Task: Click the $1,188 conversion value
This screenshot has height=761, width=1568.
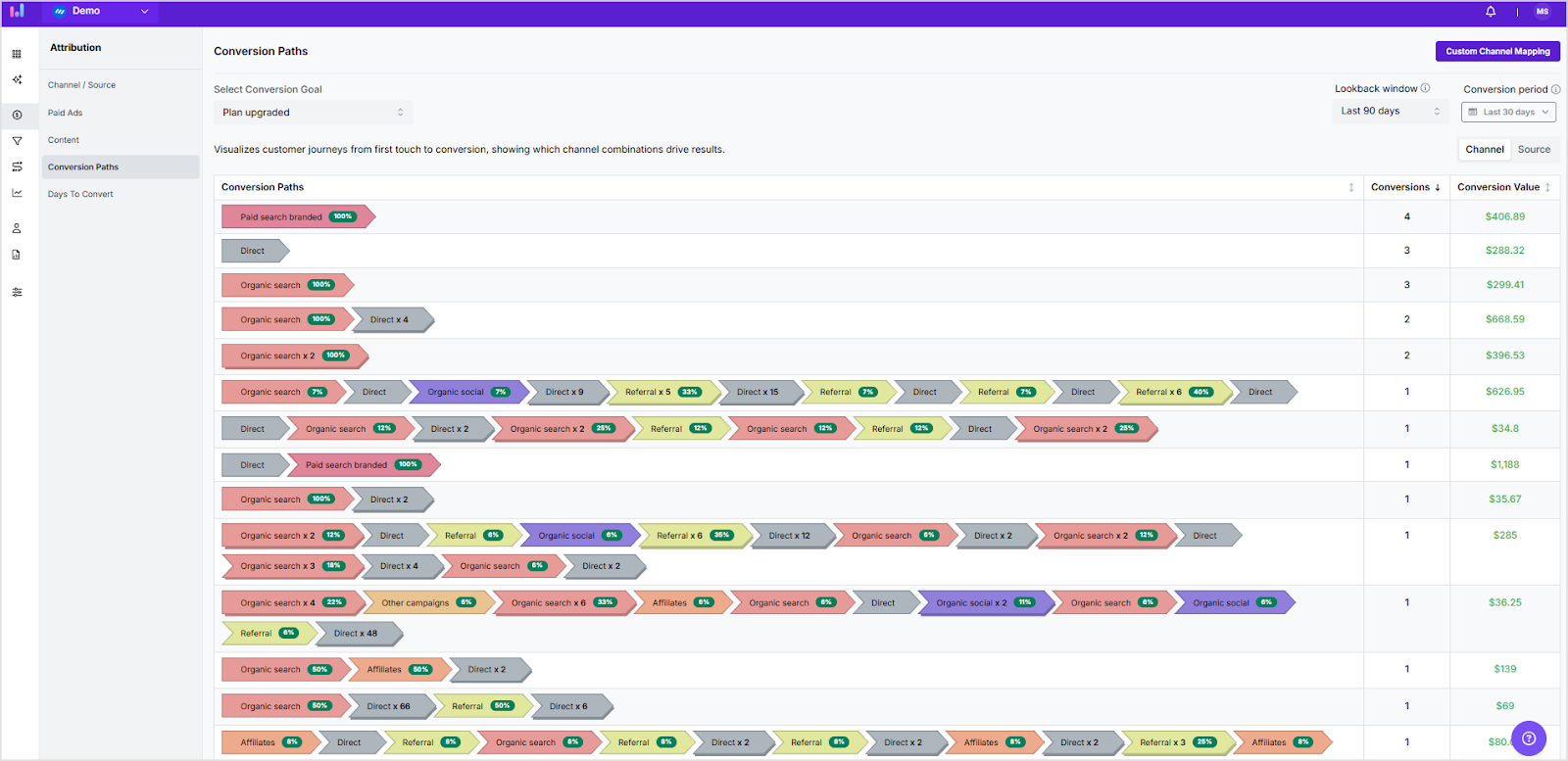Action: coord(1505,465)
